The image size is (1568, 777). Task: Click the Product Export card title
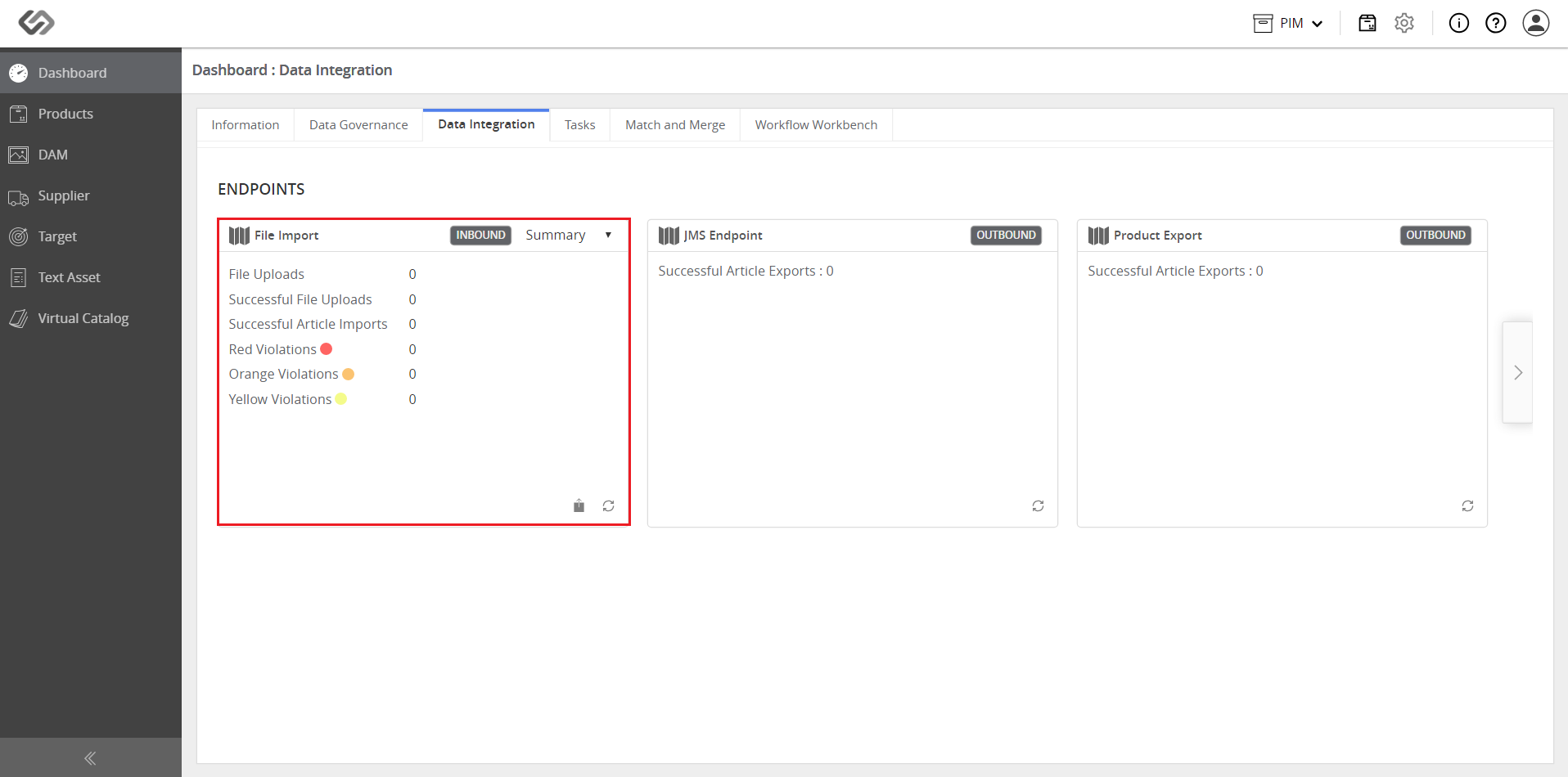click(x=1158, y=236)
